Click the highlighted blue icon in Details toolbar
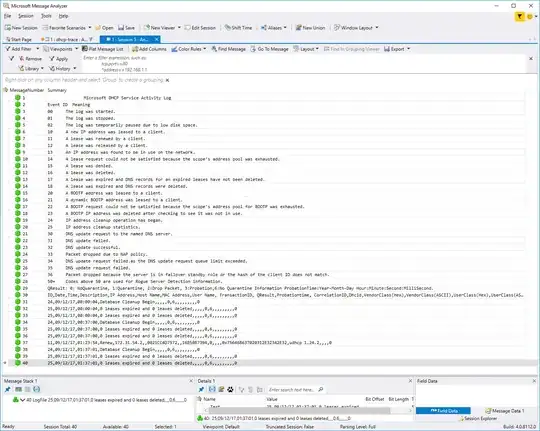Viewport: 540px width, 431px height. pos(212,390)
